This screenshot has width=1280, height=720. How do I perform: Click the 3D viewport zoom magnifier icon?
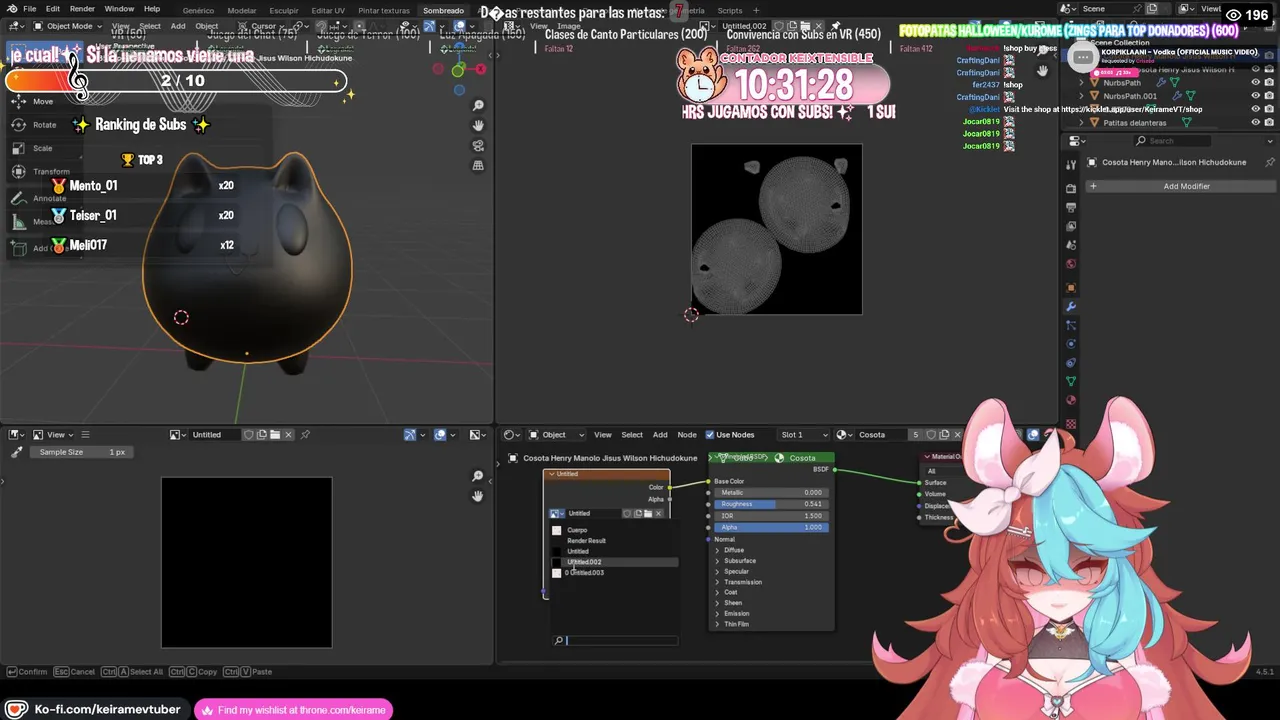coord(478,105)
